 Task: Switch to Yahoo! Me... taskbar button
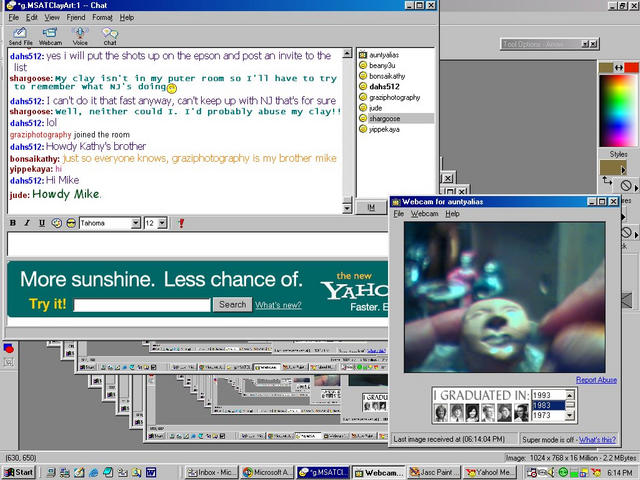[x=490, y=472]
